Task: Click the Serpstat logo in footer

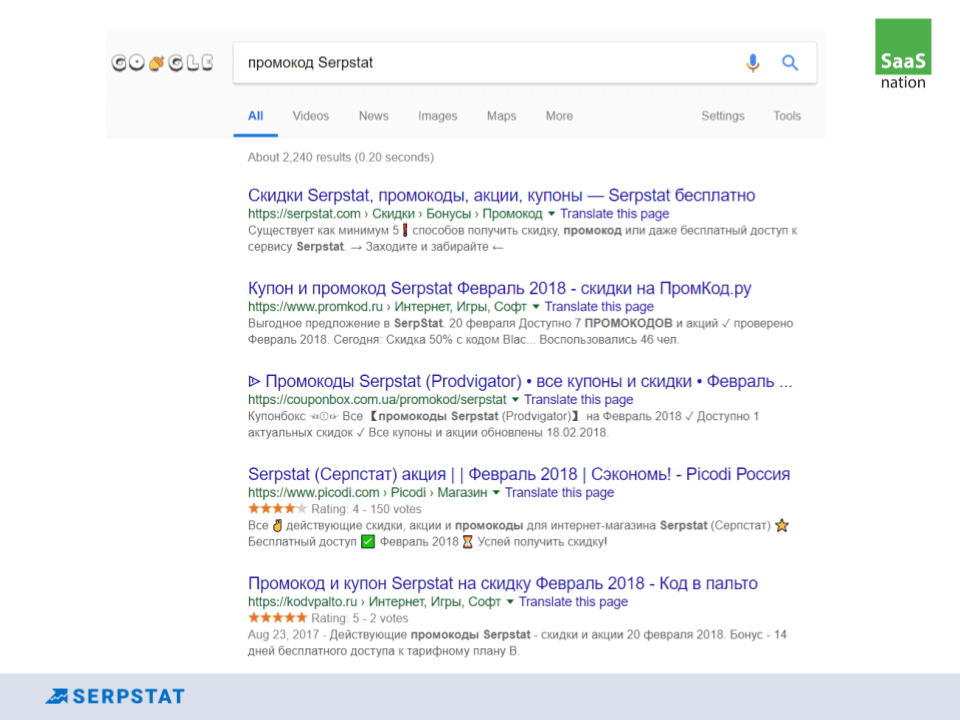Action: pos(115,696)
